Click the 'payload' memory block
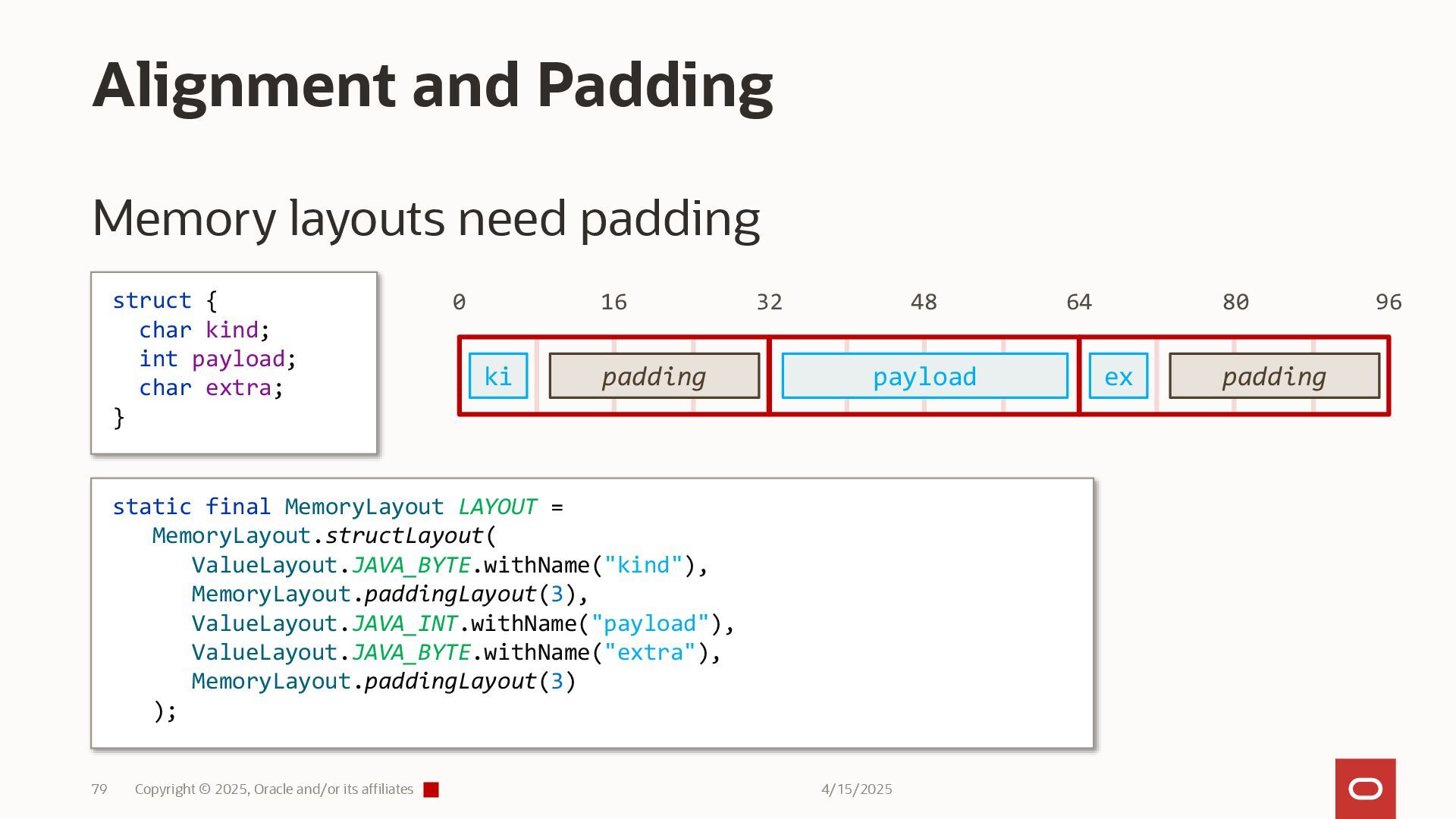The width and height of the screenshot is (1456, 819). click(924, 376)
